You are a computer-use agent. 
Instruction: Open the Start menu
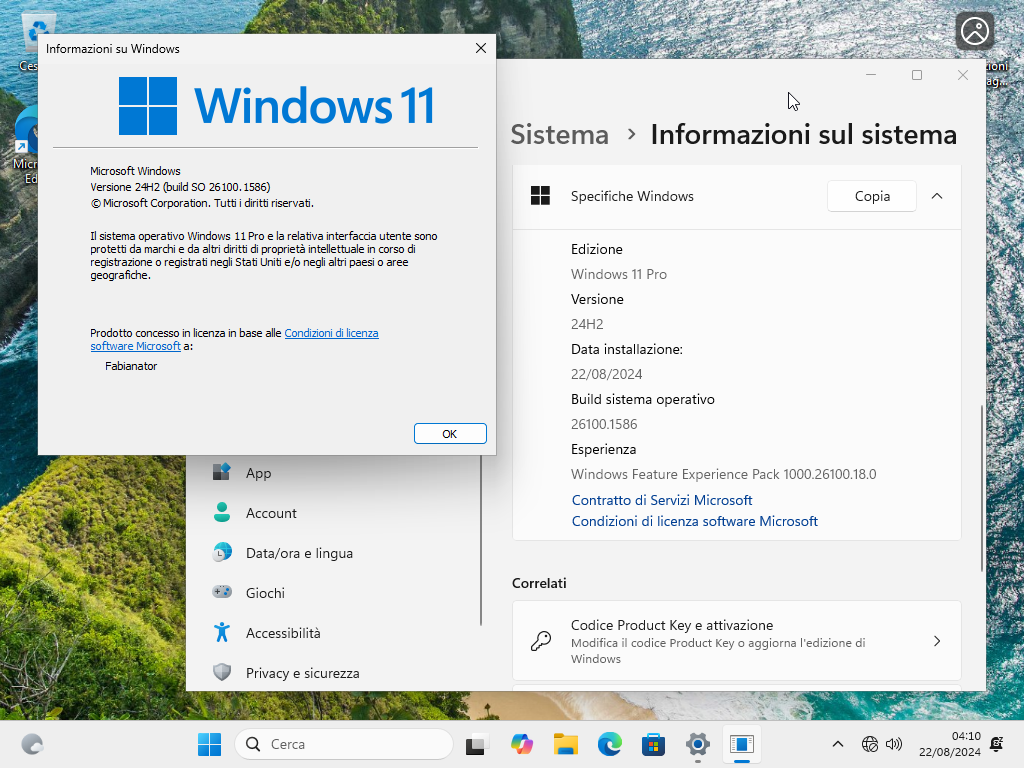pyautogui.click(x=210, y=744)
